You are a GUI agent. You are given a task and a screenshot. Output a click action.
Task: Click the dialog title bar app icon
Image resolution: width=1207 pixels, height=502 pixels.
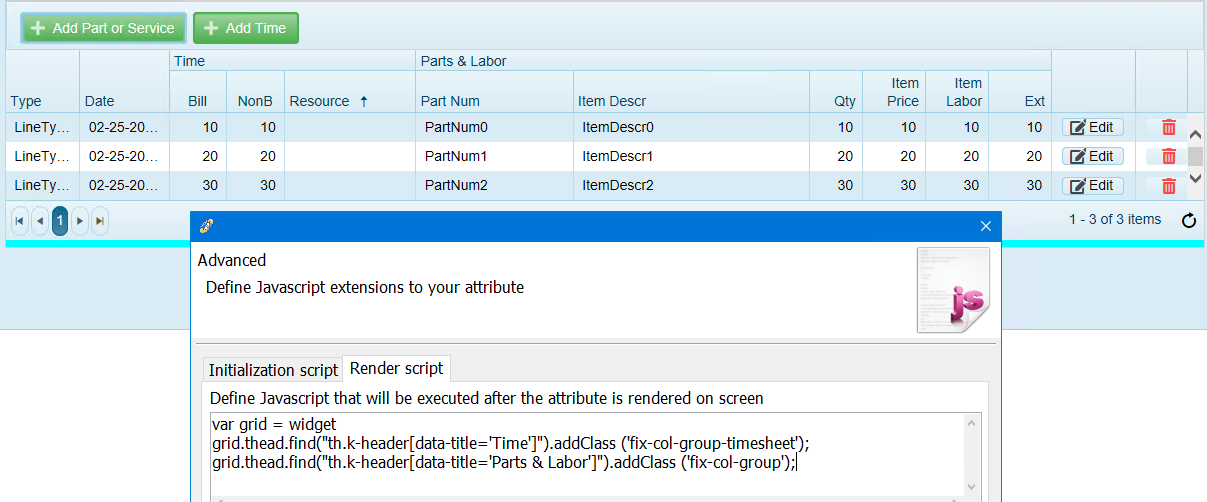pos(207,226)
